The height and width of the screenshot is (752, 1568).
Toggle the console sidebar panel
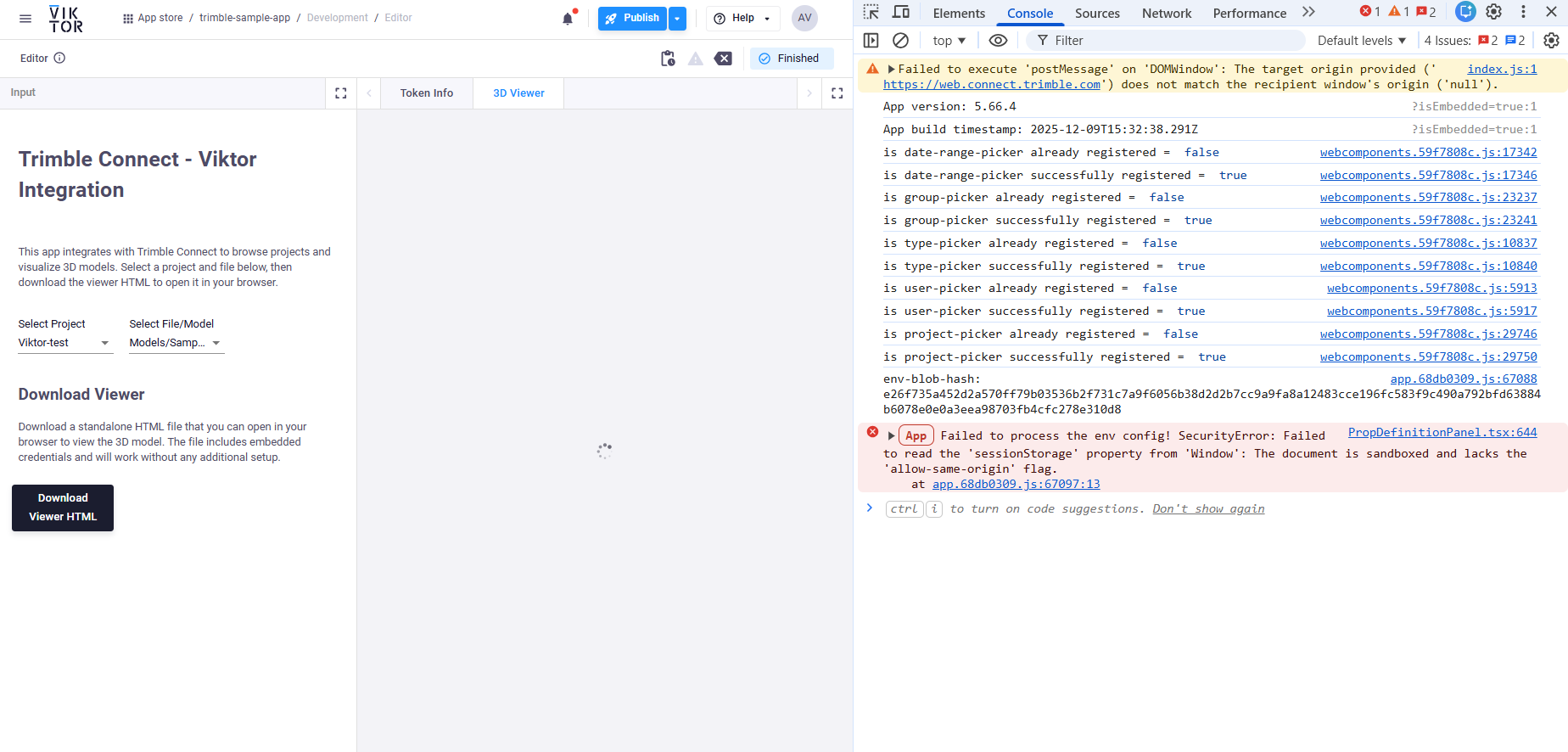(x=871, y=41)
